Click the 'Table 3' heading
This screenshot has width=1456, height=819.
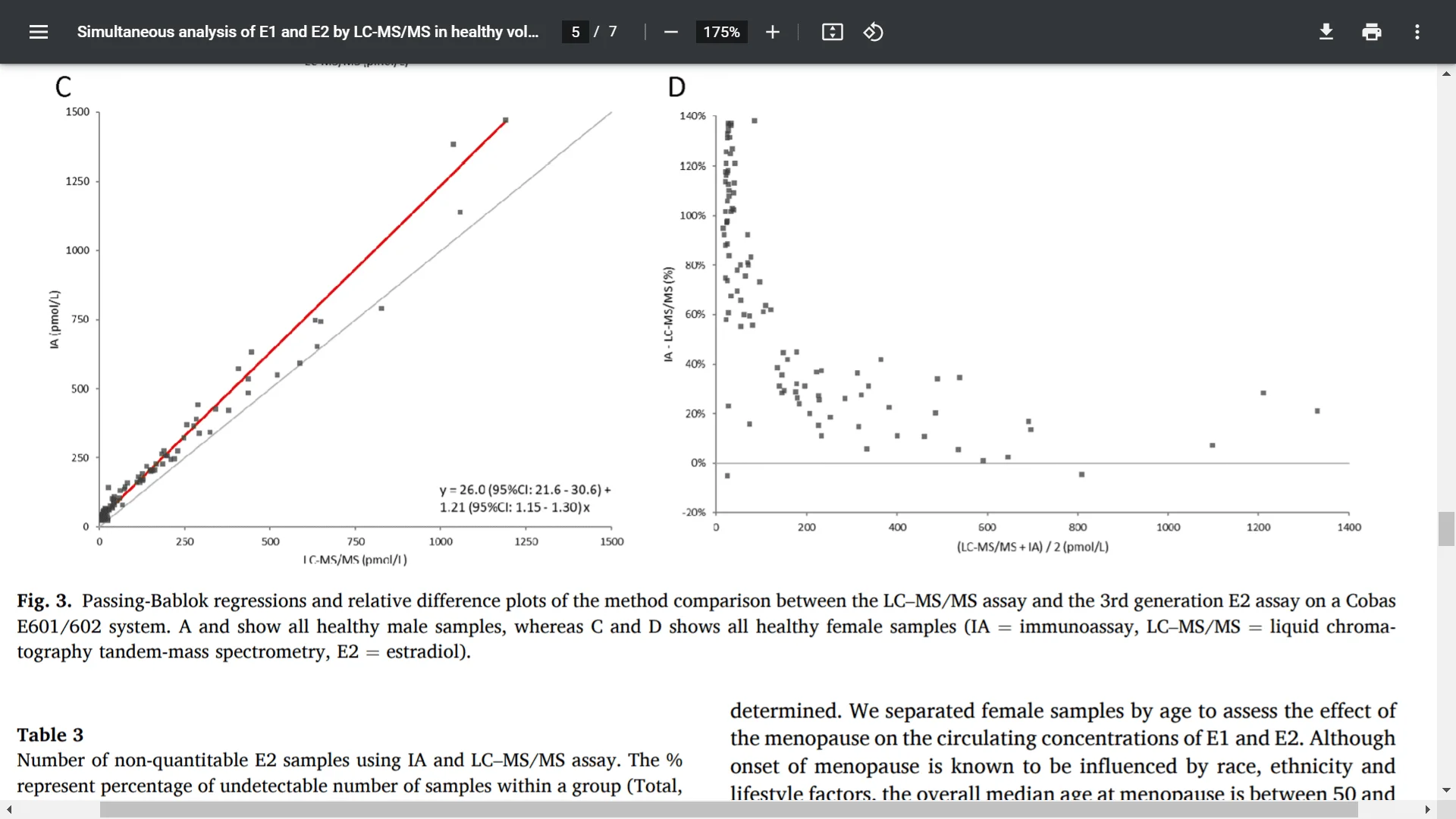click(x=50, y=735)
